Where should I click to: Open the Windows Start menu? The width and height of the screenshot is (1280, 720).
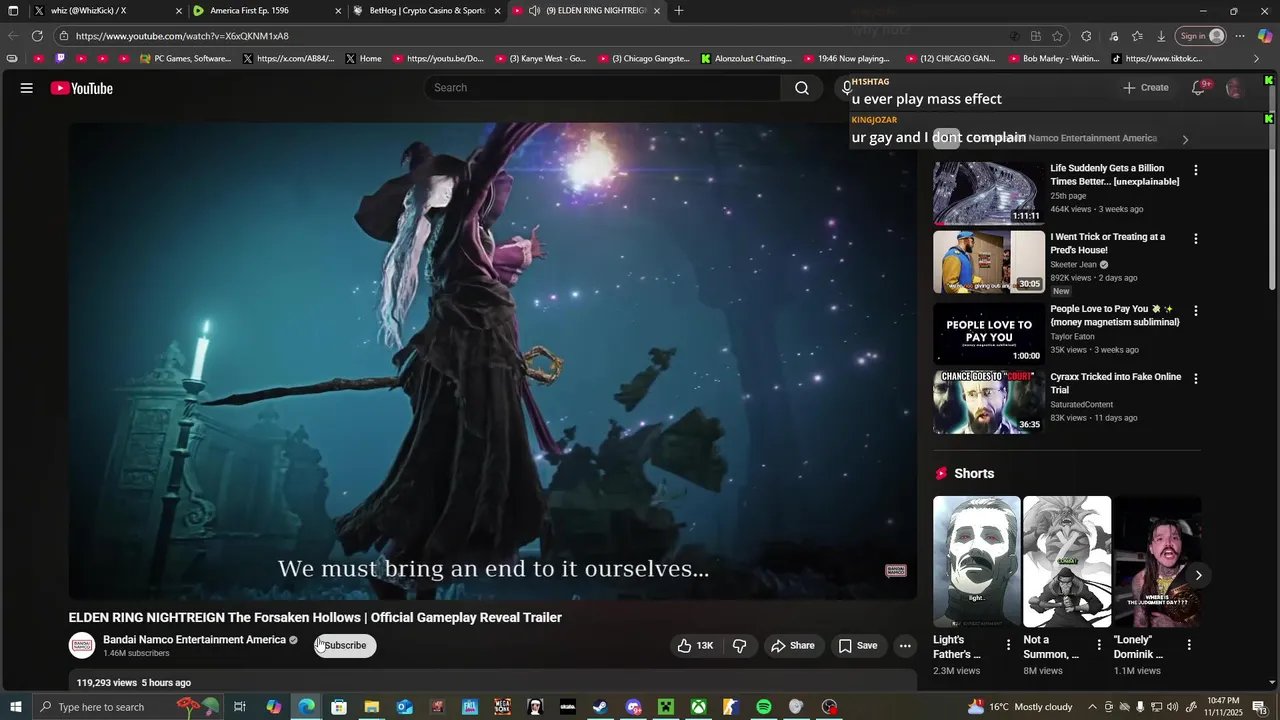coord(15,707)
